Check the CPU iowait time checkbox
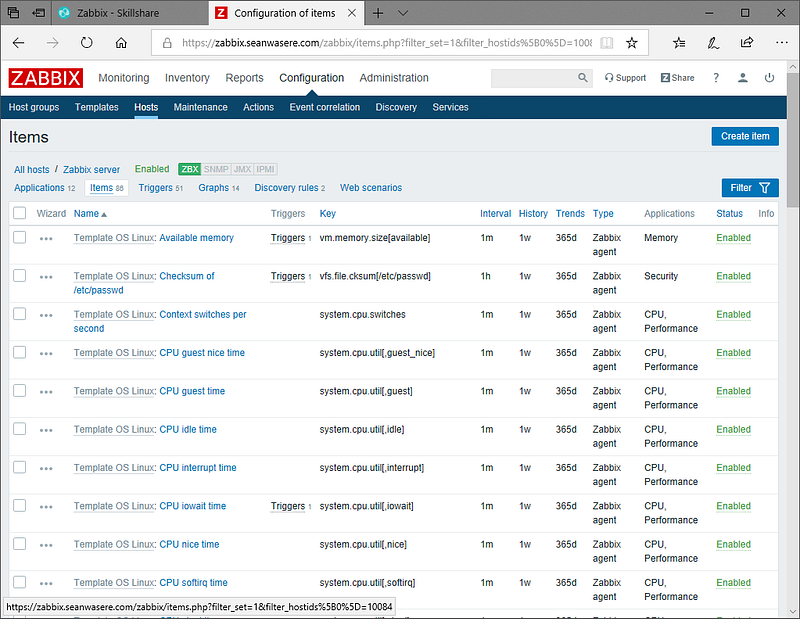Image resolution: width=800 pixels, height=619 pixels. coord(19,505)
